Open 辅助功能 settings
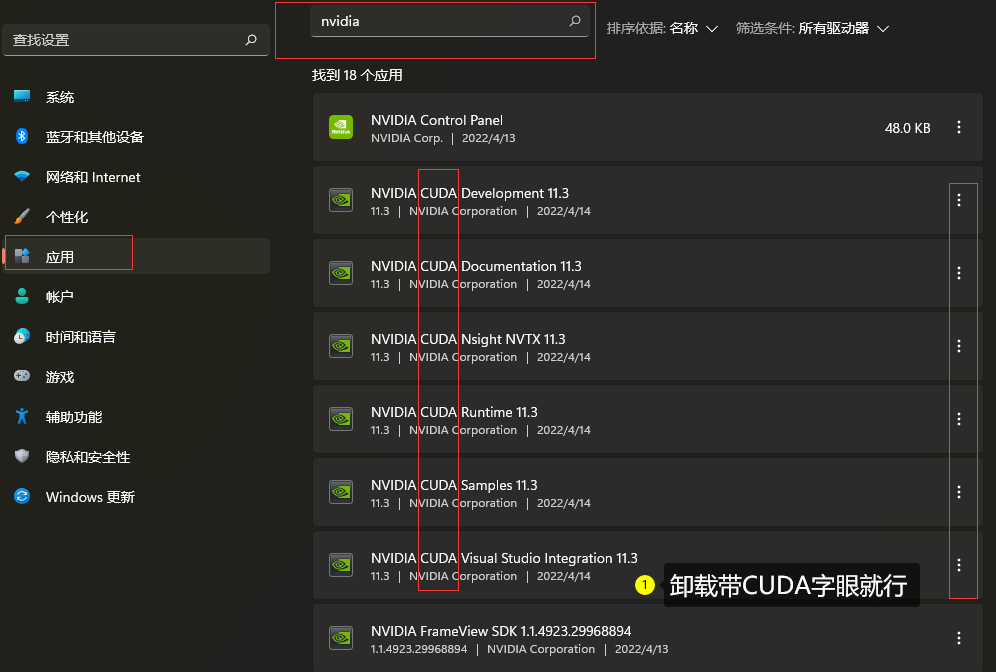Screen dimensions: 996x672 (136, 417)
